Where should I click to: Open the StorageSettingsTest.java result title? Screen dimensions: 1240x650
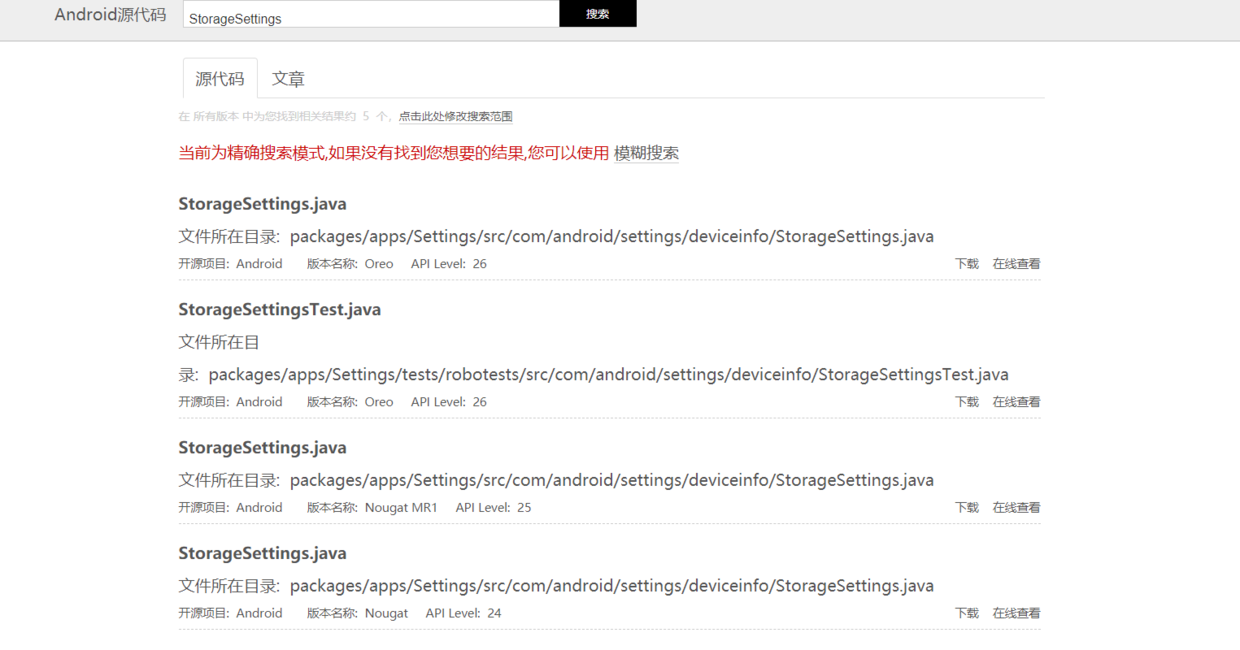(279, 309)
